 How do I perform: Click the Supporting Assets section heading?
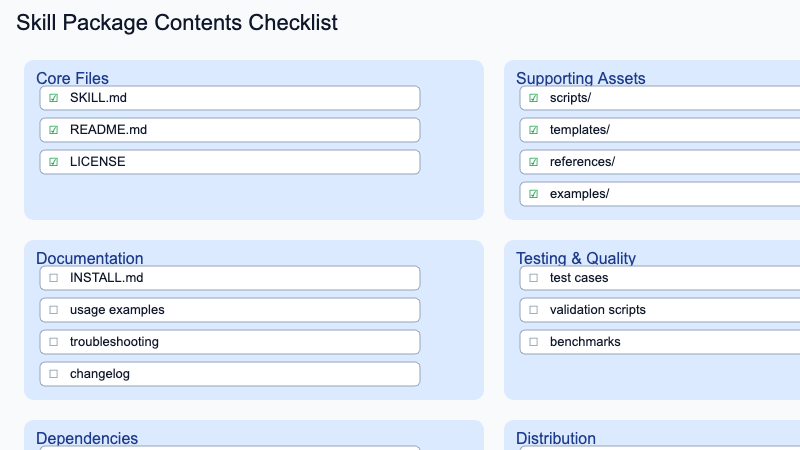point(580,78)
